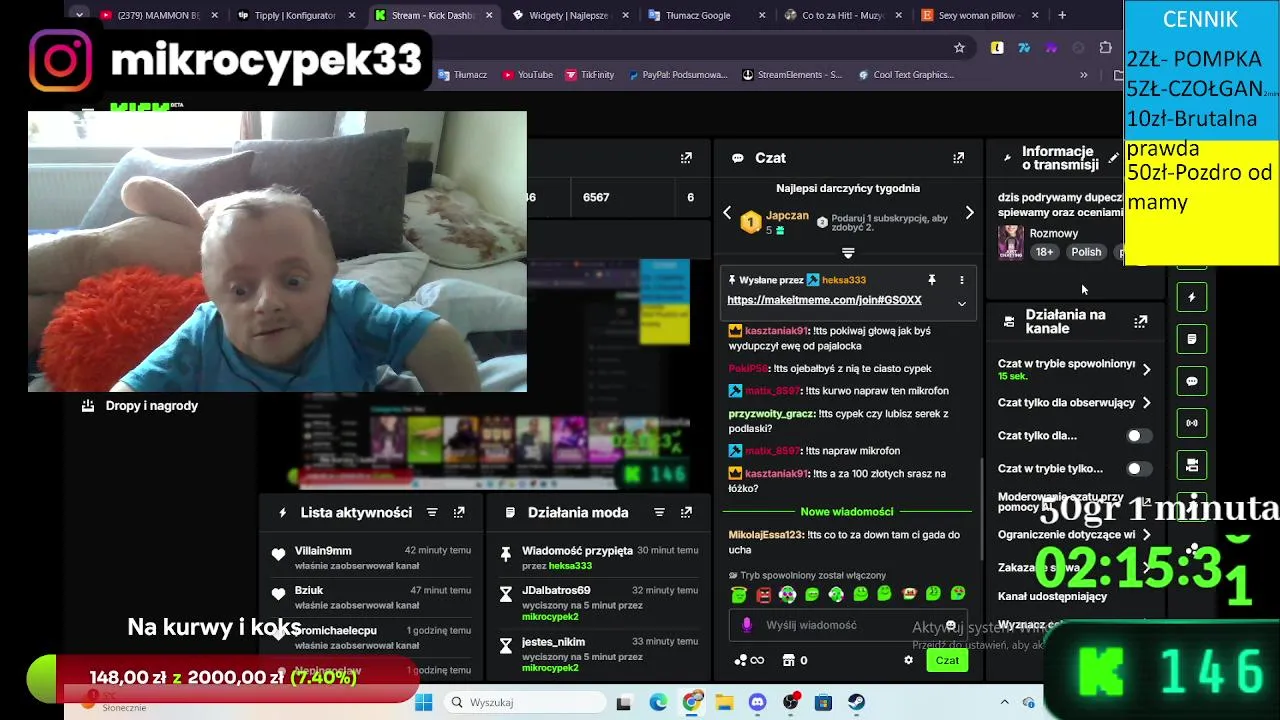The image size is (1280, 720).
Task: Toggle 'Czat tylko dla...' switch
Action: [1139, 436]
